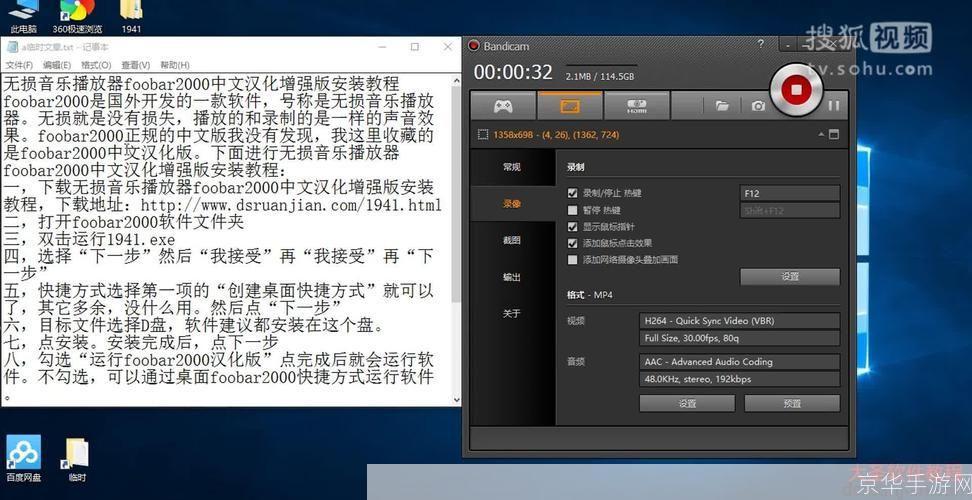Toggle the 录制/停止 热键 checkbox
This screenshot has height=500, width=972.
click(573, 193)
